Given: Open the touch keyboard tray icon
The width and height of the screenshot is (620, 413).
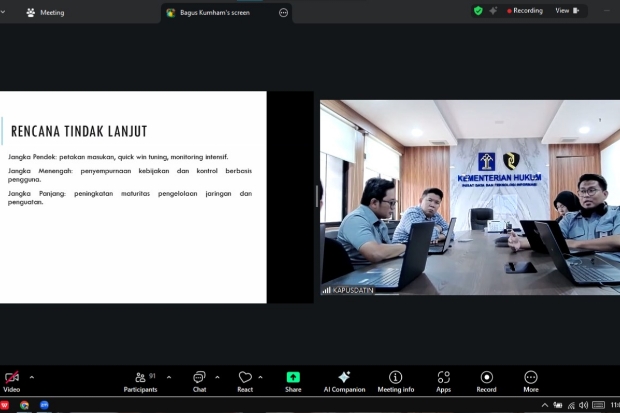Looking at the screenshot, I should point(598,405).
